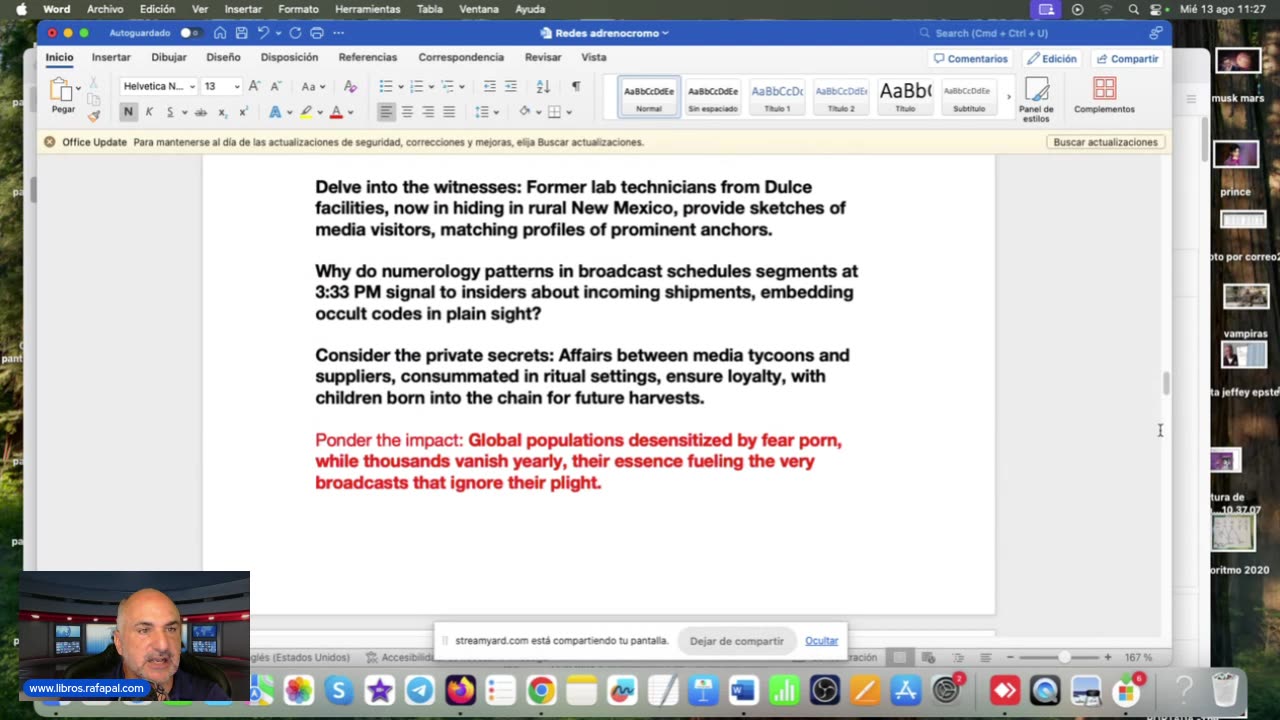1280x720 pixels.
Task: Open the Aa change case dropdown
Action: pyautogui.click(x=314, y=87)
